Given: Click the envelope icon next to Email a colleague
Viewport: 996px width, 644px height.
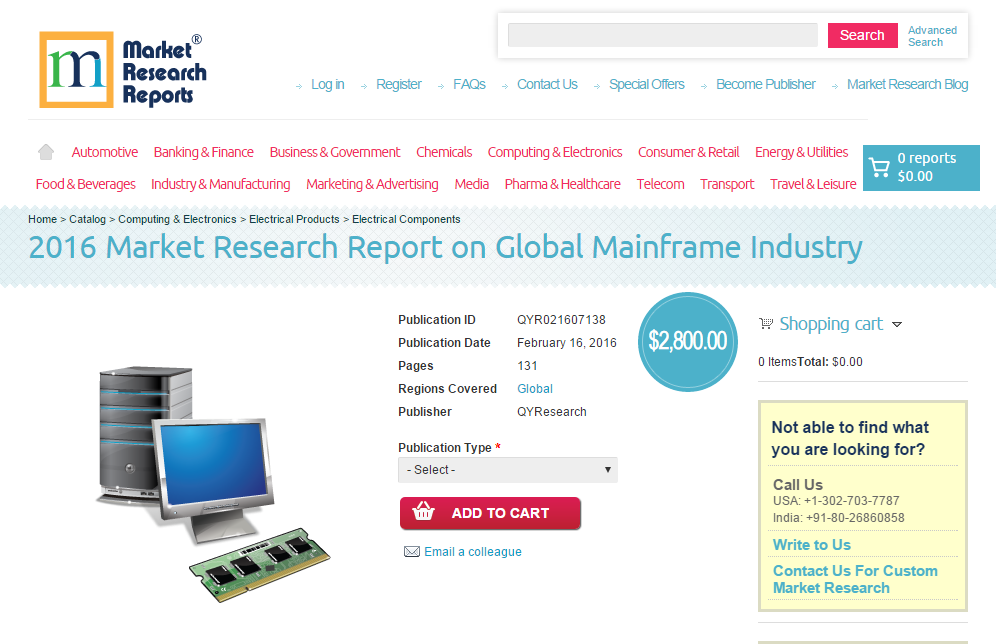Looking at the screenshot, I should [x=412, y=552].
